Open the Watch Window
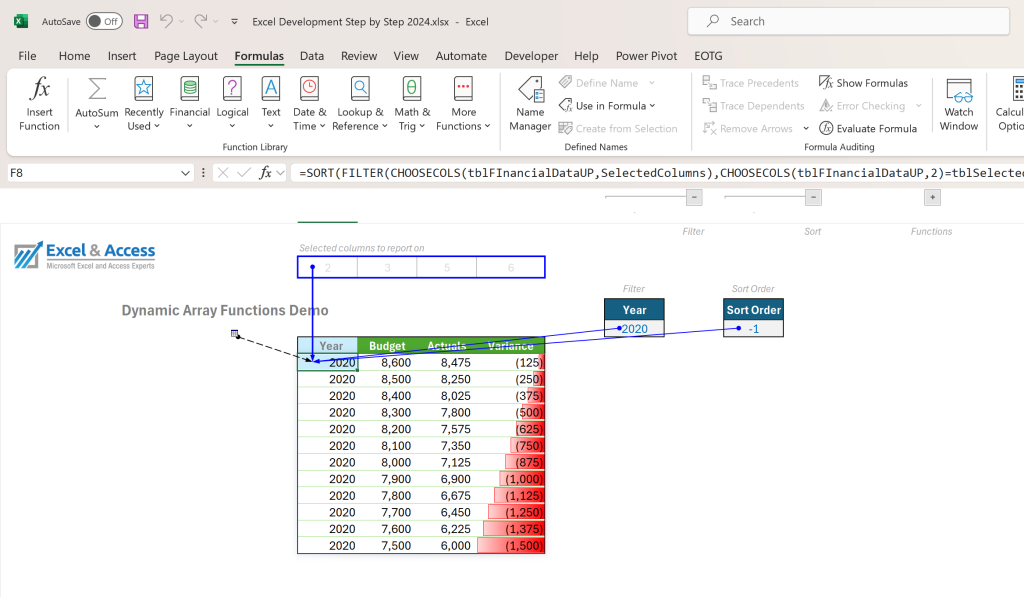 click(x=959, y=105)
